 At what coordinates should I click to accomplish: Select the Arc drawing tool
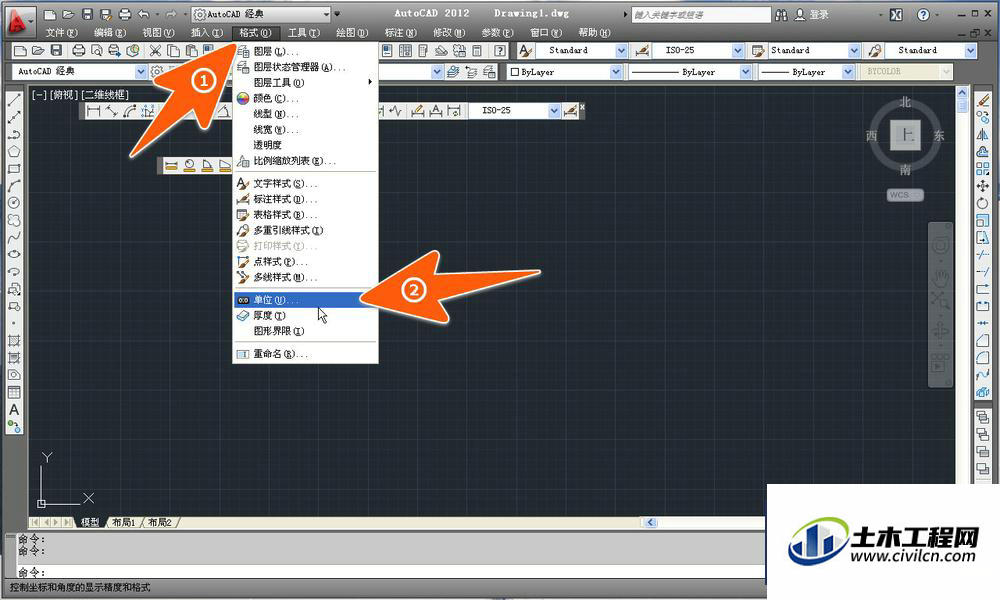point(13,186)
